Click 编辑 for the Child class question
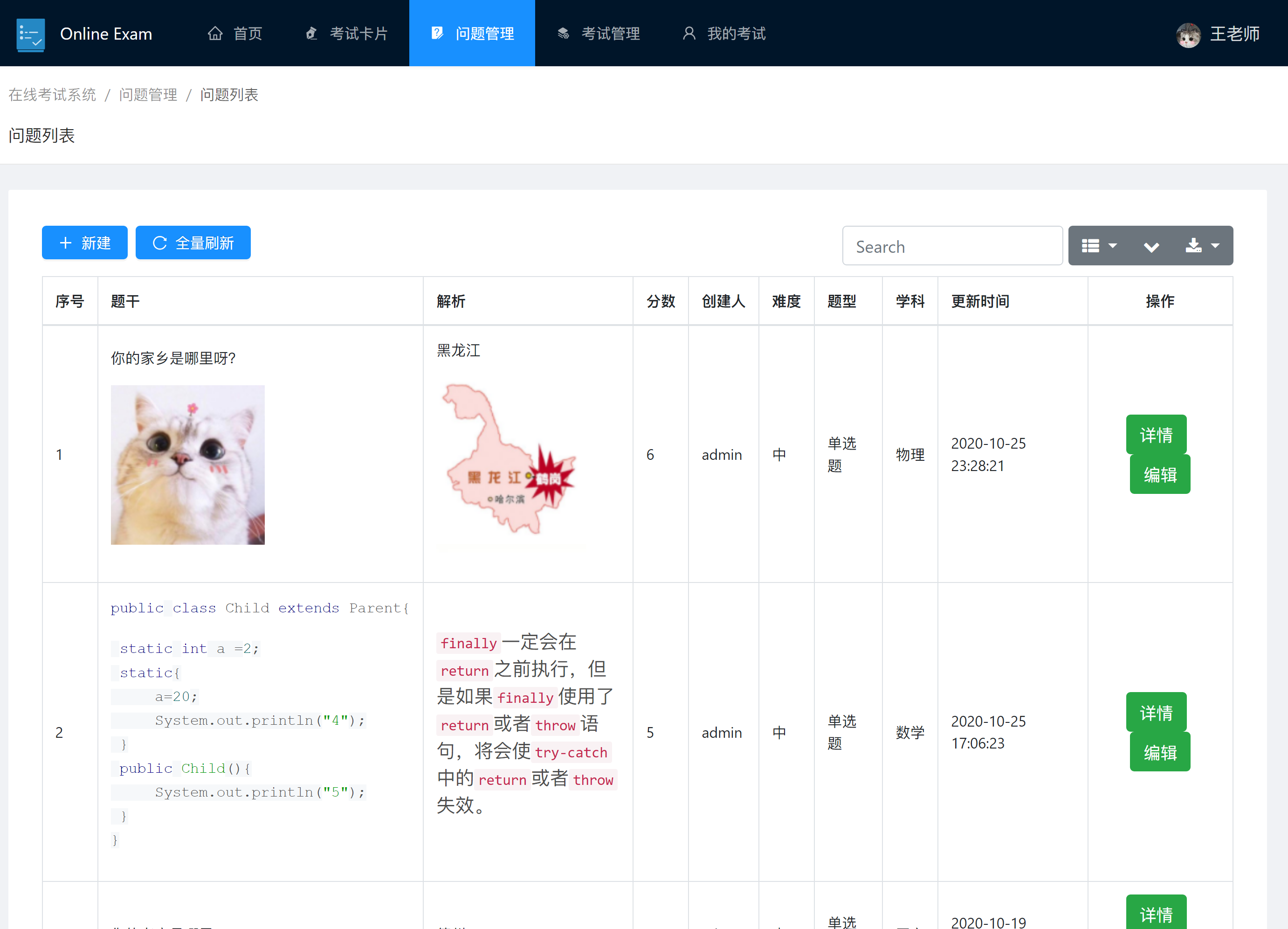 1159,752
